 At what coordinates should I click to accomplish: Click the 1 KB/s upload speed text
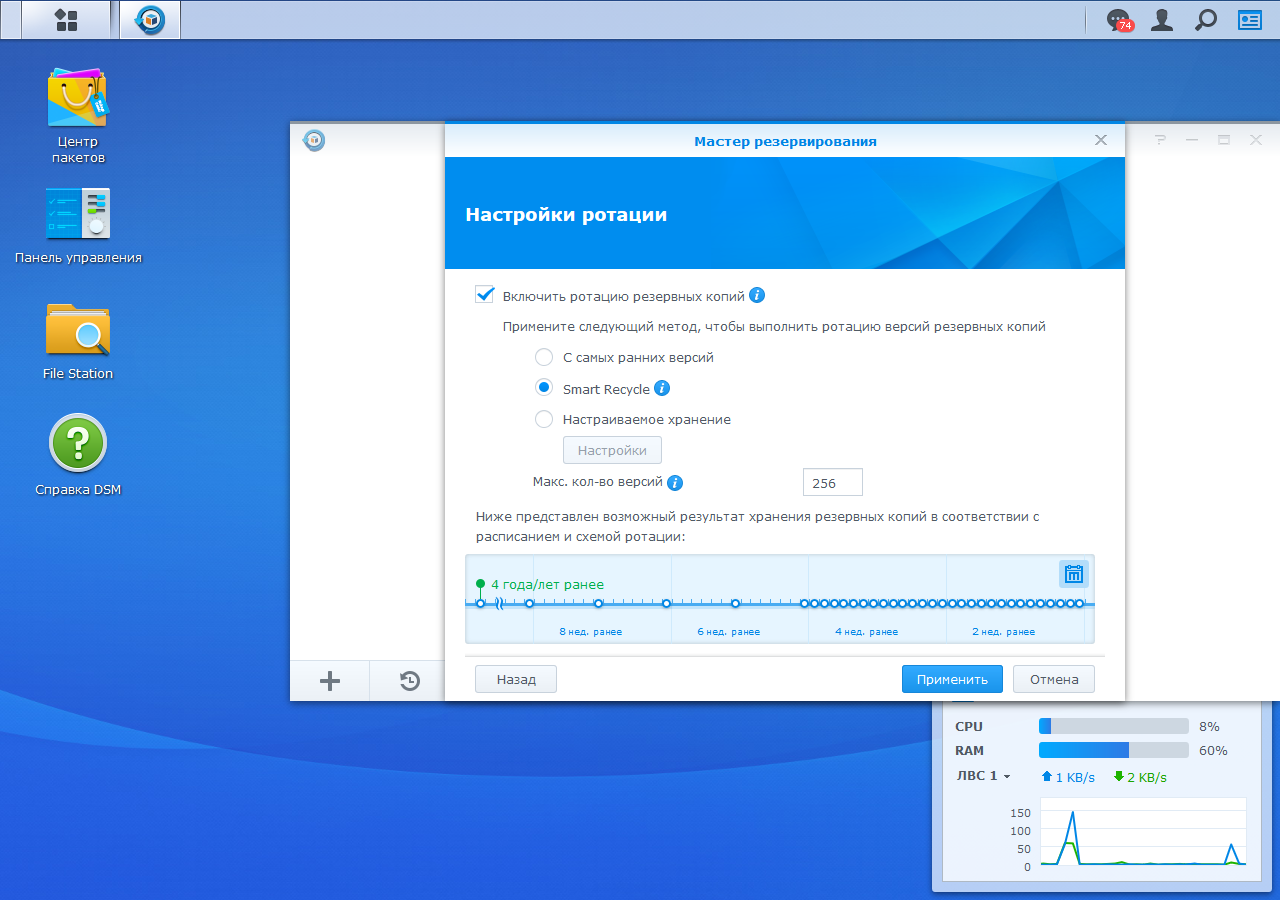click(1075, 777)
